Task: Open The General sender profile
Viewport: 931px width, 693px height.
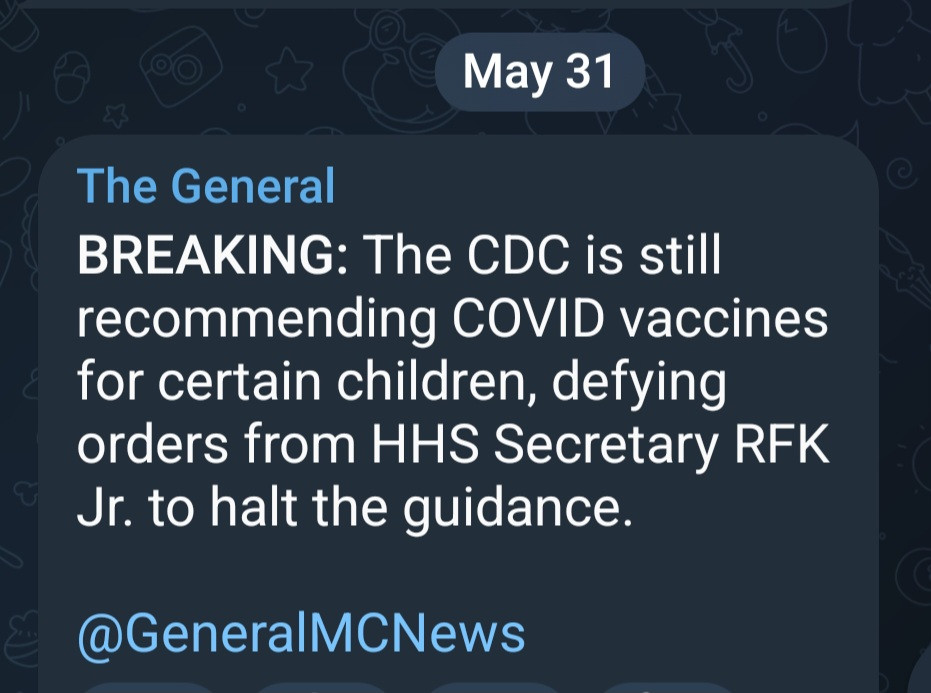Action: pos(205,187)
